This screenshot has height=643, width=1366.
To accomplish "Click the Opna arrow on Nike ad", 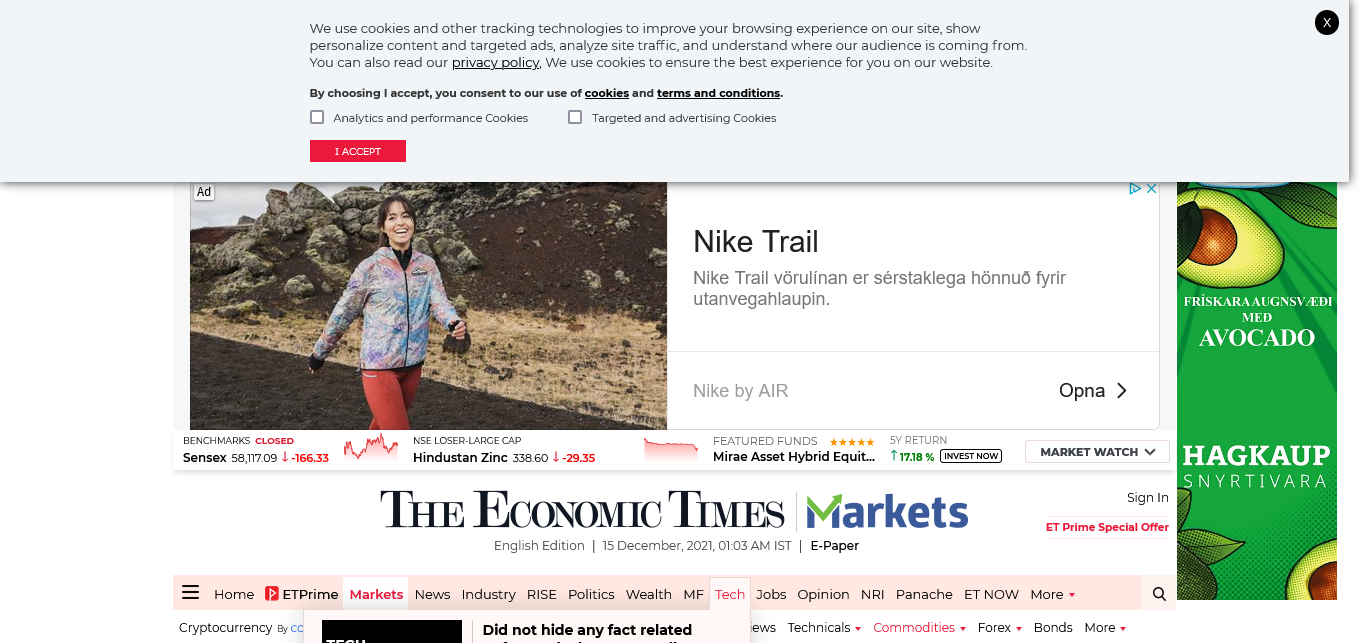I will (1121, 391).
